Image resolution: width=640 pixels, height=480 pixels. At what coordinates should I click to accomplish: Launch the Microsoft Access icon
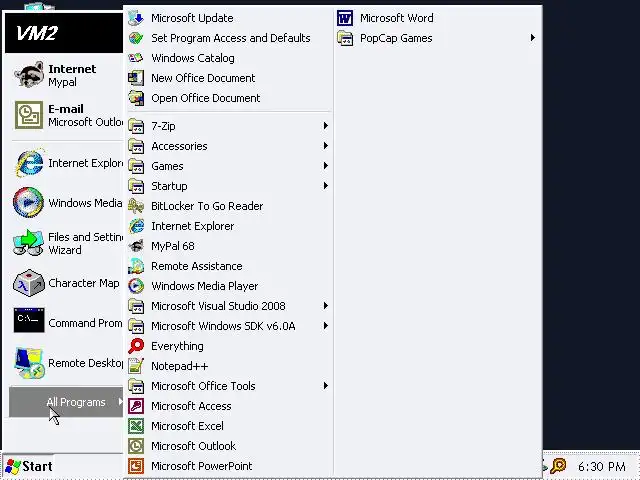pos(136,406)
